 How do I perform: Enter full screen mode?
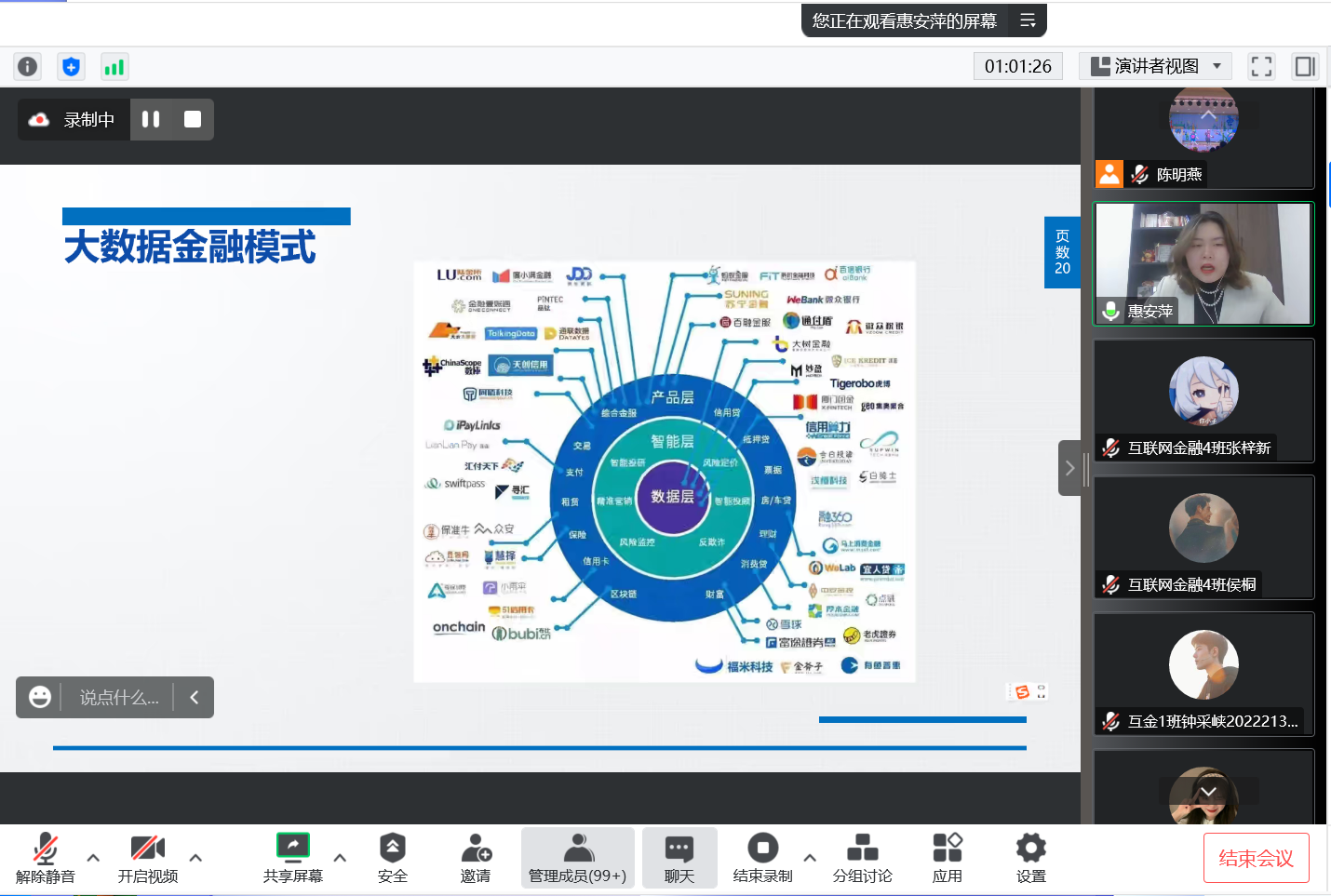point(1261,66)
